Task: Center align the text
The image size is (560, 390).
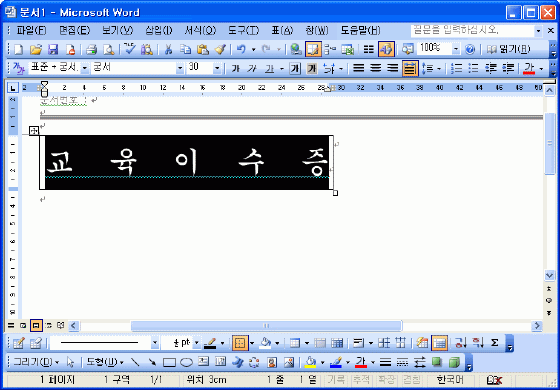Action: tap(376, 68)
